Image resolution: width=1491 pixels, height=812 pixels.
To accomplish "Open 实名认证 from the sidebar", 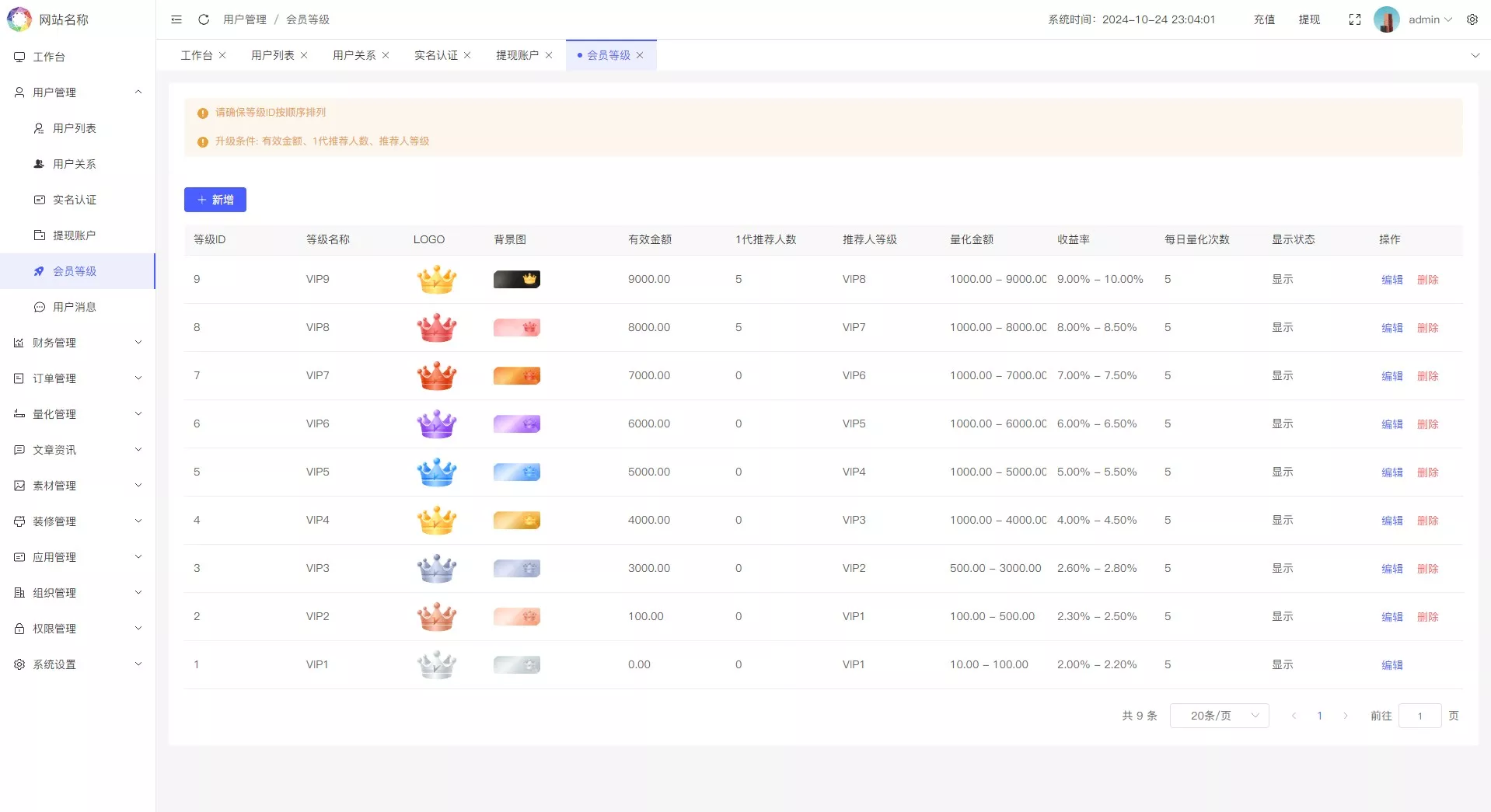I will pyautogui.click(x=75, y=200).
